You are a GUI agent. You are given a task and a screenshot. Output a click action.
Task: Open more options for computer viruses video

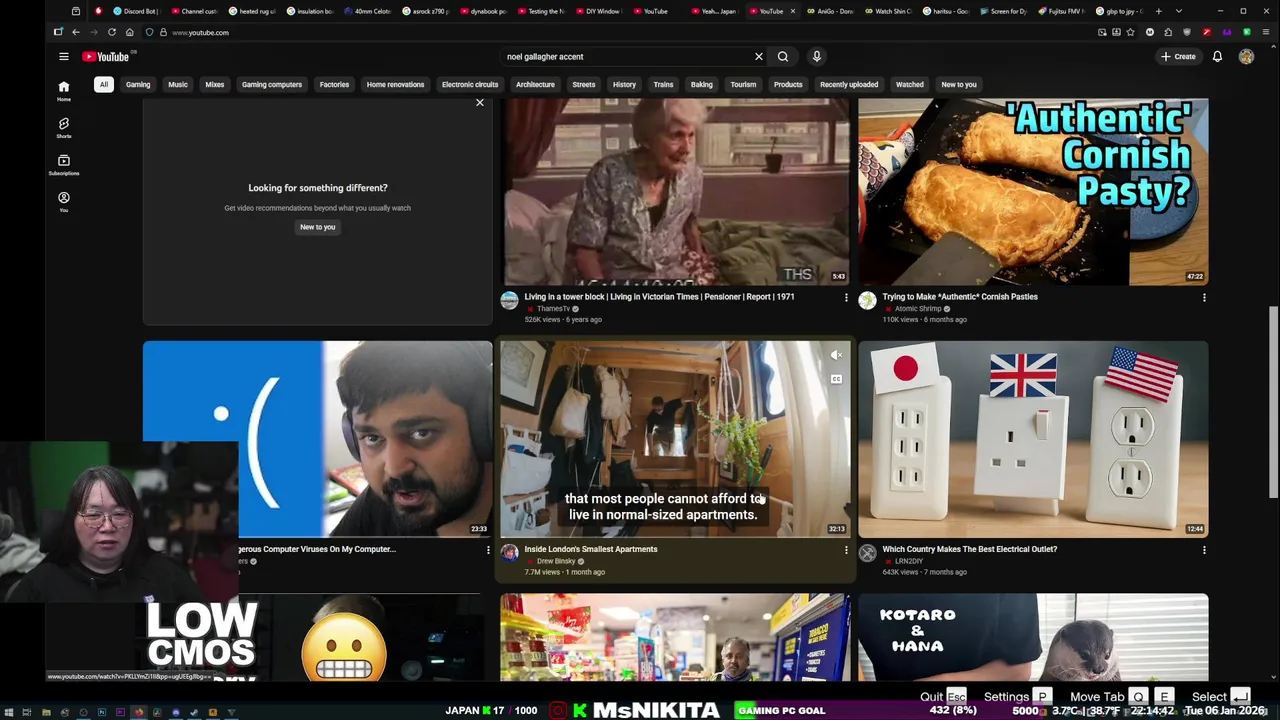pyautogui.click(x=488, y=549)
